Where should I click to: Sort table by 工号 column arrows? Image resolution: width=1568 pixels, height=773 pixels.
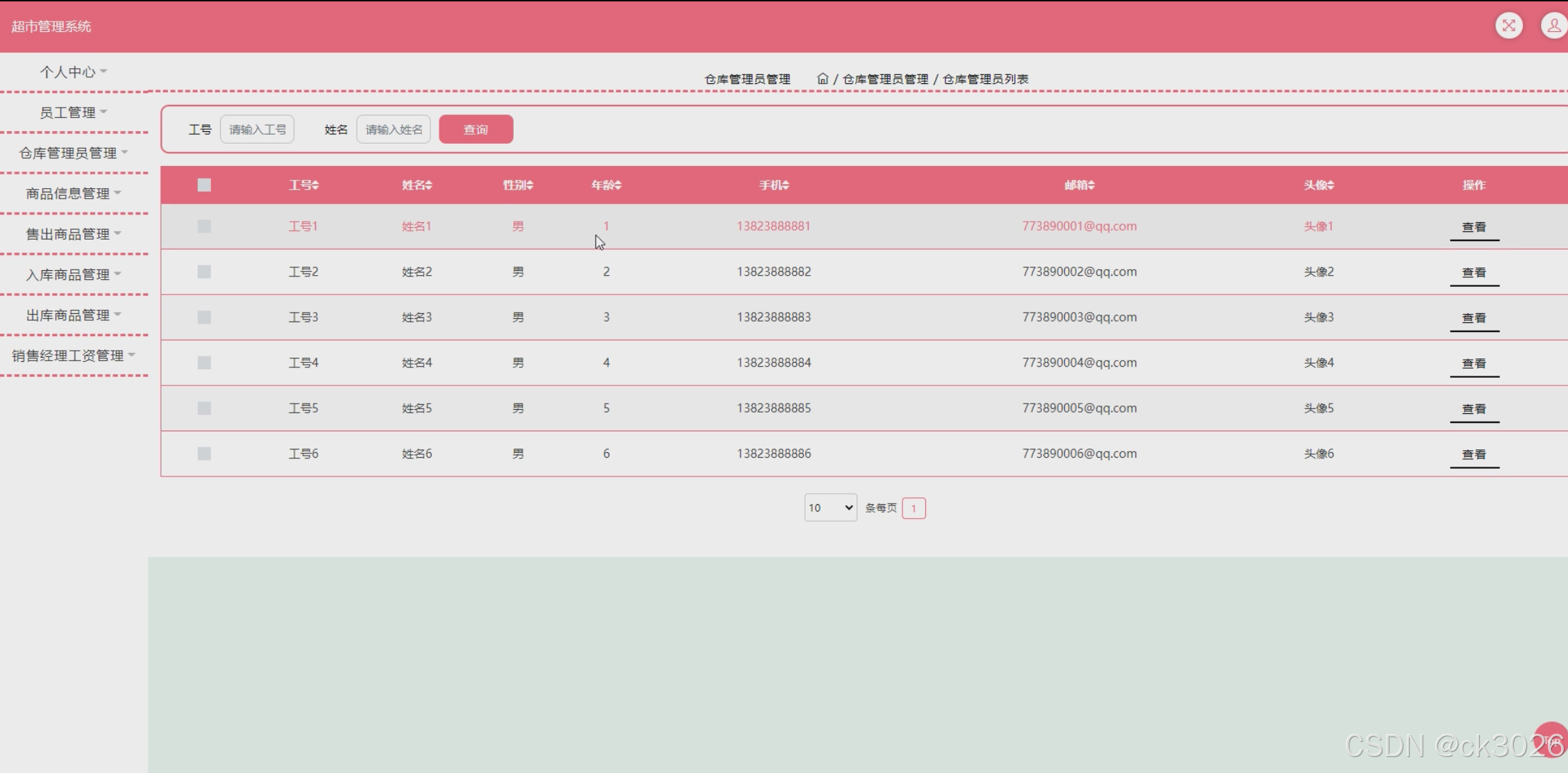coord(316,185)
